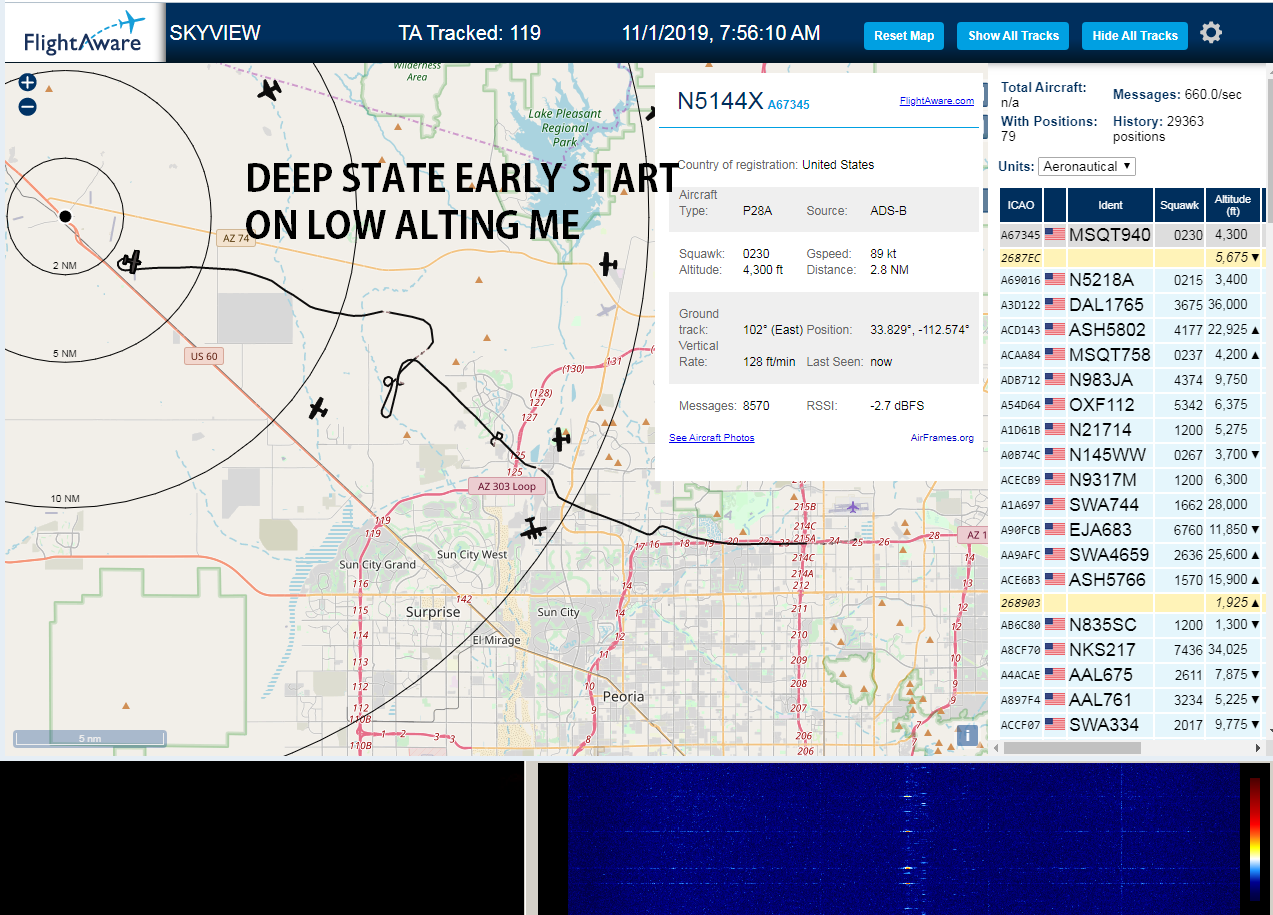Image resolution: width=1273 pixels, height=915 pixels.
Task: Click the SKYVIEW title text
Action: 215,33
